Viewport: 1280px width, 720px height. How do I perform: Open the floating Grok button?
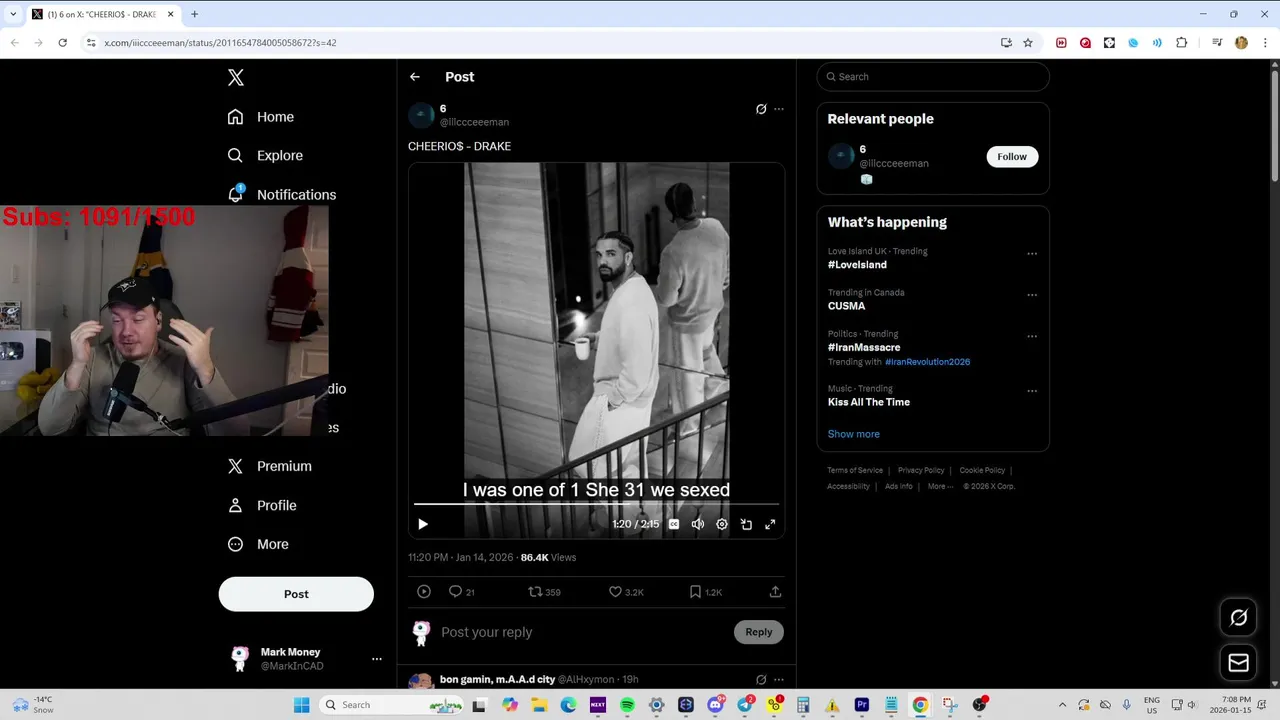click(1238, 618)
